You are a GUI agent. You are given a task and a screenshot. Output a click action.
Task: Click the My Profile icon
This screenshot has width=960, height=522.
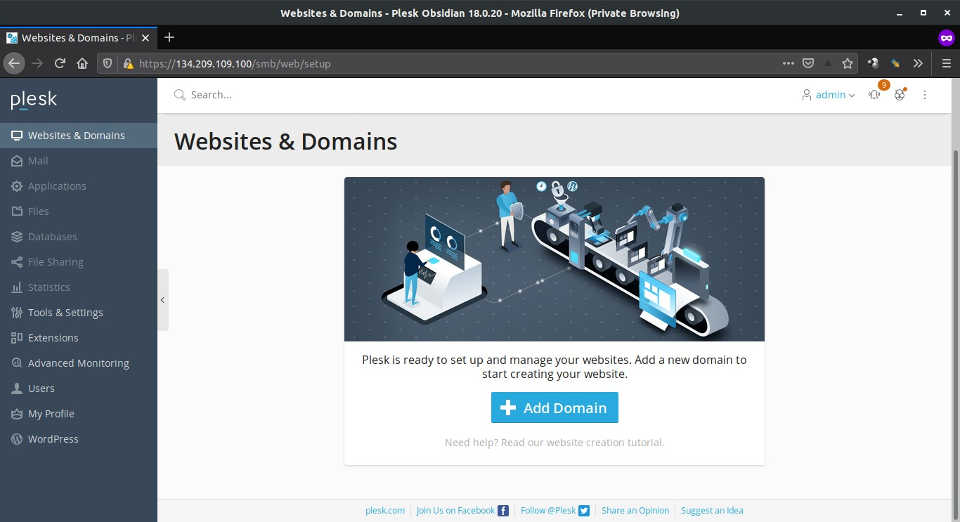click(17, 414)
